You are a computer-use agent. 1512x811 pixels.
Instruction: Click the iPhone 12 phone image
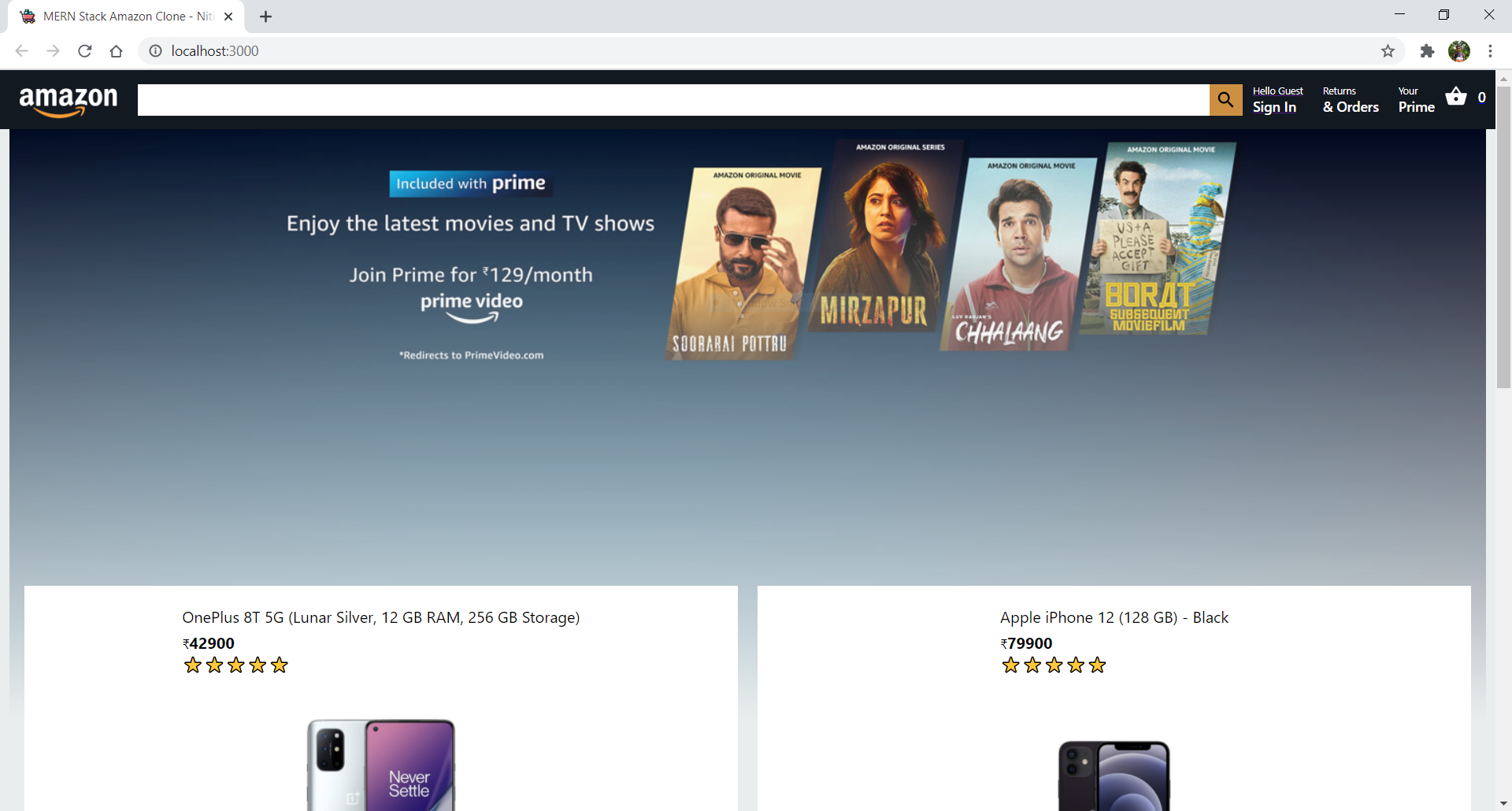click(1114, 776)
